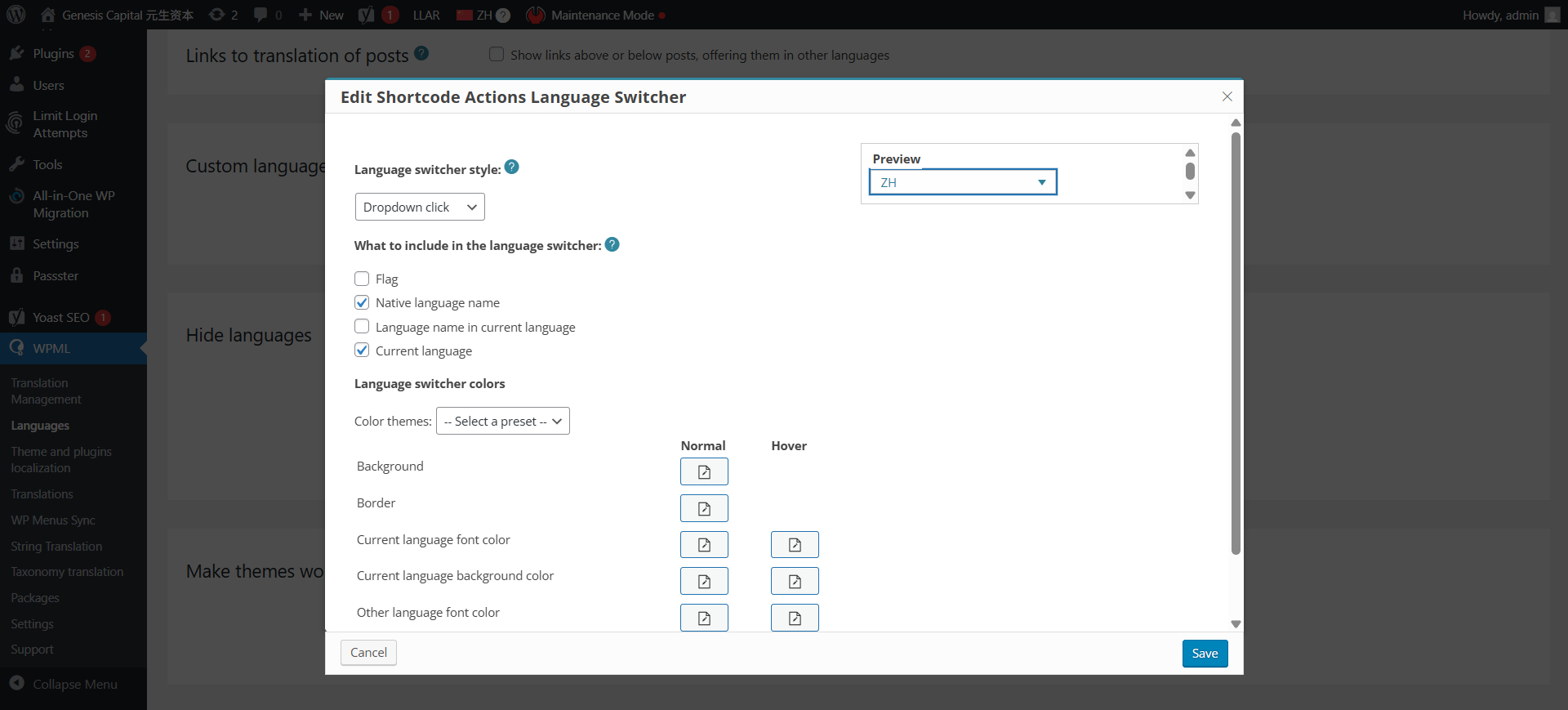This screenshot has width=1568, height=710.
Task: Click help icon beside Language switcher style
Action: click(512, 167)
